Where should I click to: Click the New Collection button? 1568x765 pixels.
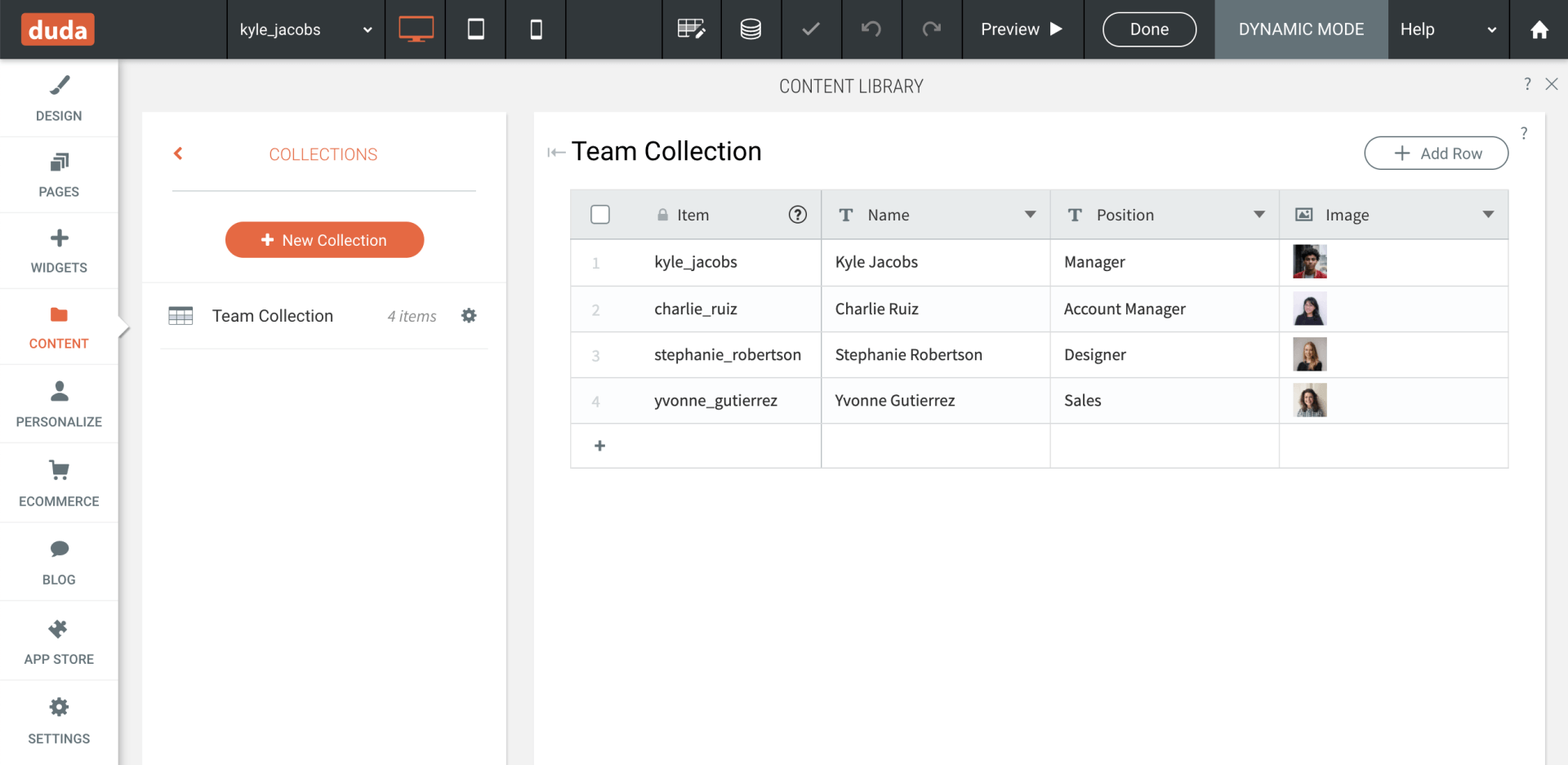point(324,239)
